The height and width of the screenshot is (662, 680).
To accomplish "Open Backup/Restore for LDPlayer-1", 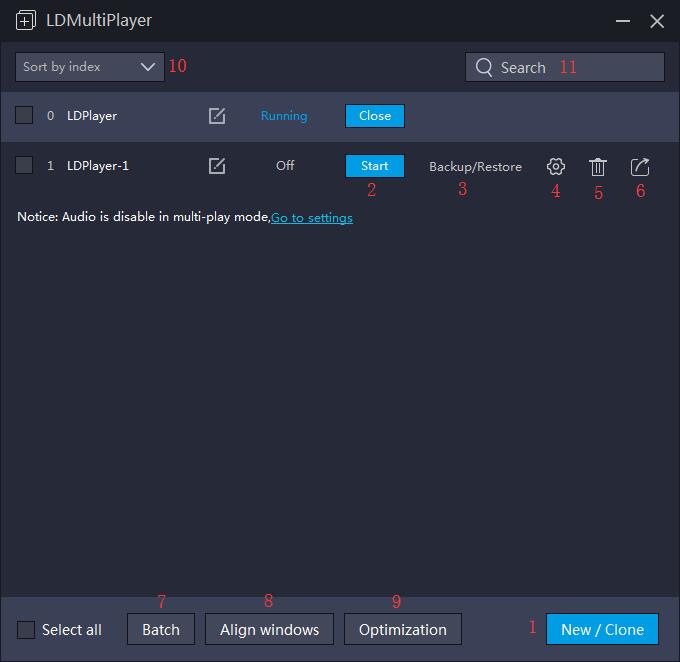I will pos(475,167).
